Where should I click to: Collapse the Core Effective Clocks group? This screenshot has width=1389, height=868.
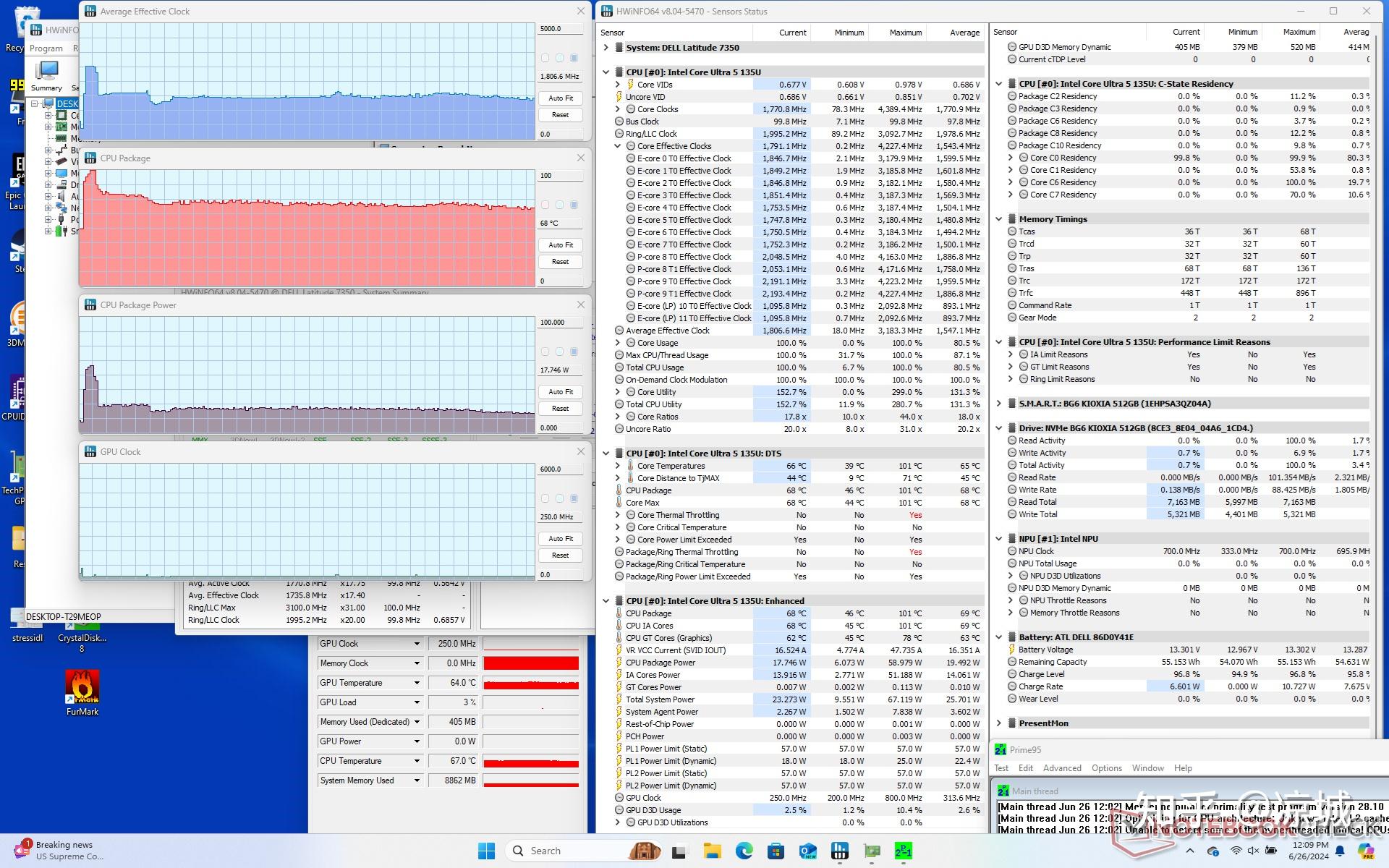tap(617, 146)
